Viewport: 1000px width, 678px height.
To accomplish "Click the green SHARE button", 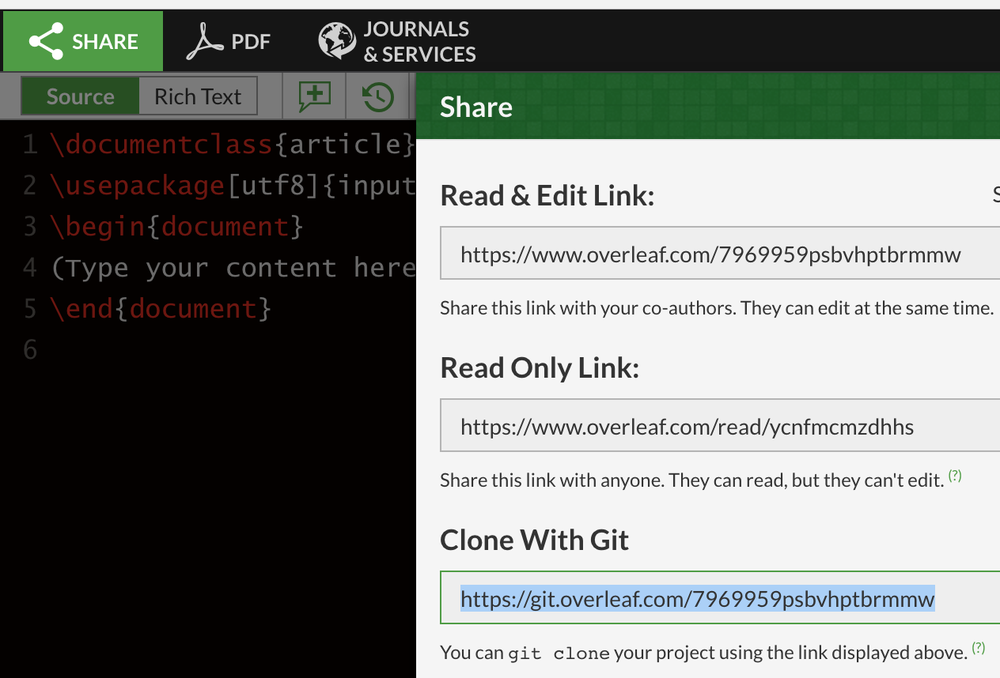I will click(83, 41).
